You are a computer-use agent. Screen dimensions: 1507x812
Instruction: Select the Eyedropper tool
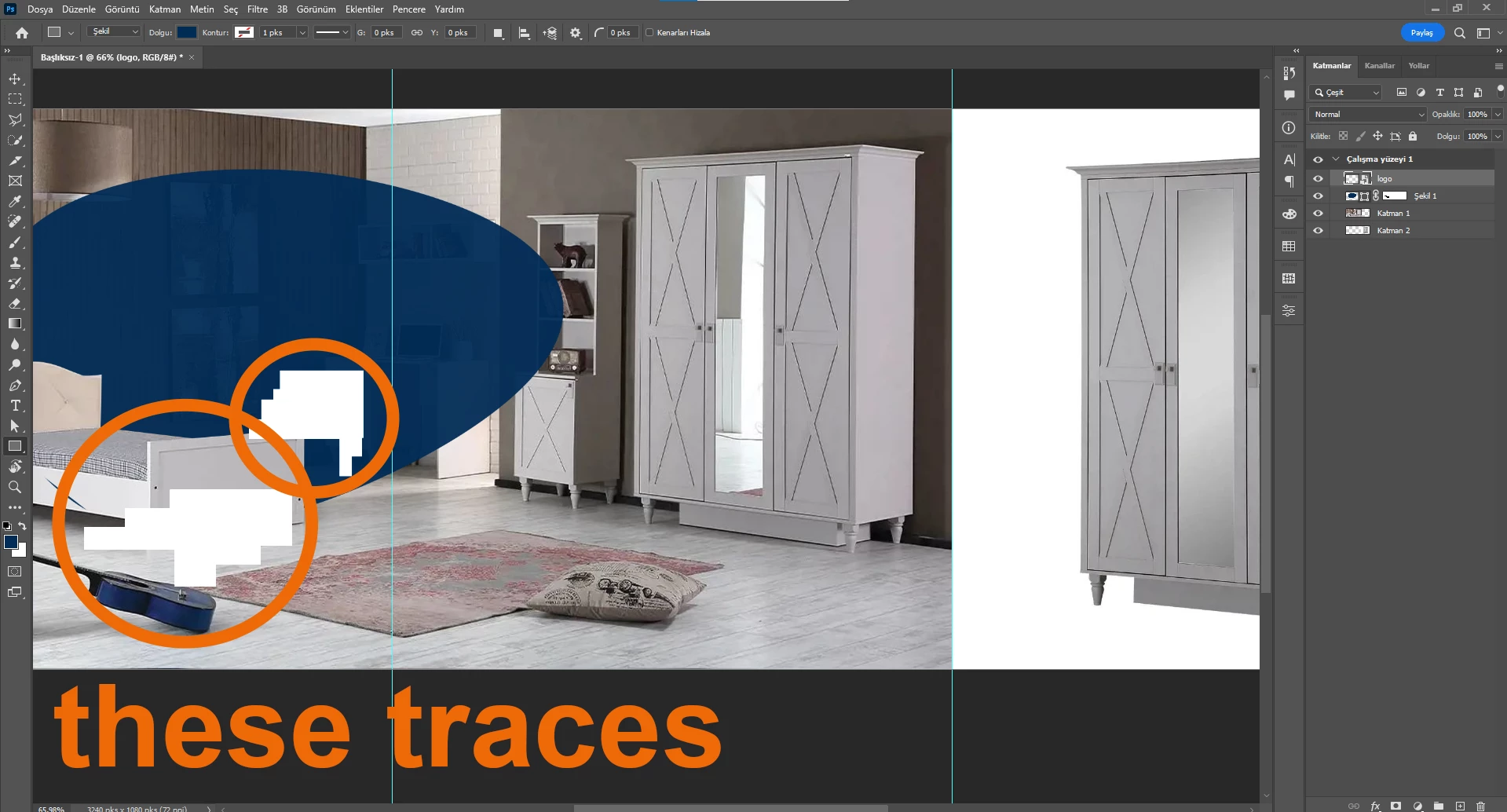coord(15,201)
